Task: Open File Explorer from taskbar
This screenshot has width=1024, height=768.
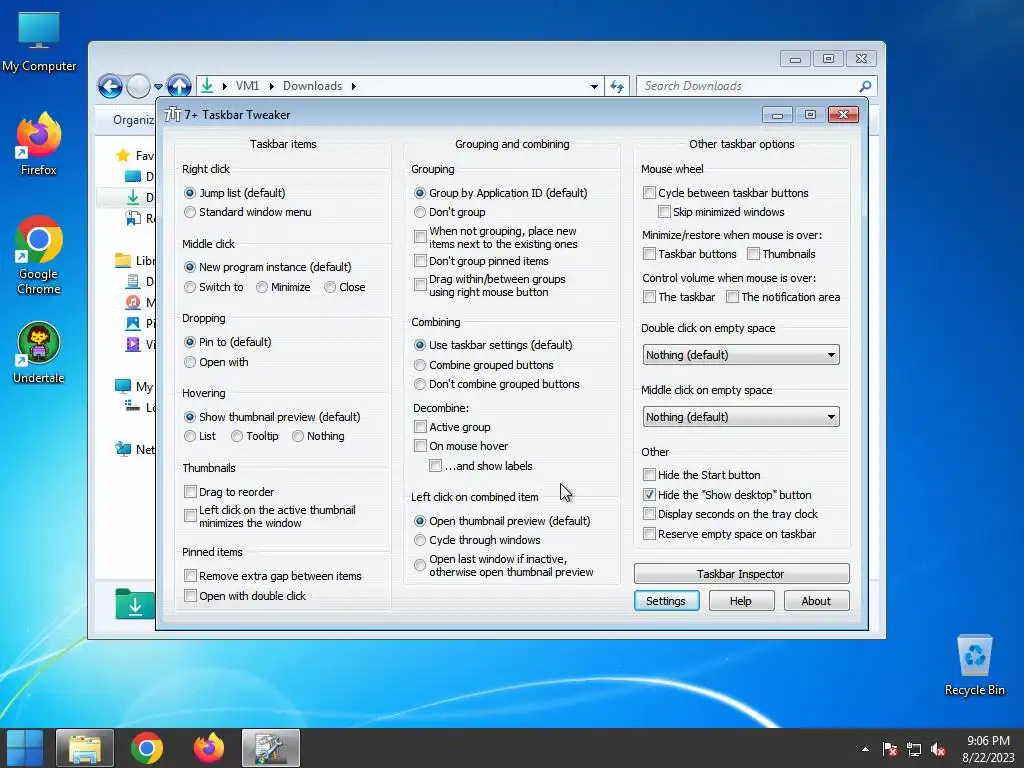Action: click(x=85, y=748)
